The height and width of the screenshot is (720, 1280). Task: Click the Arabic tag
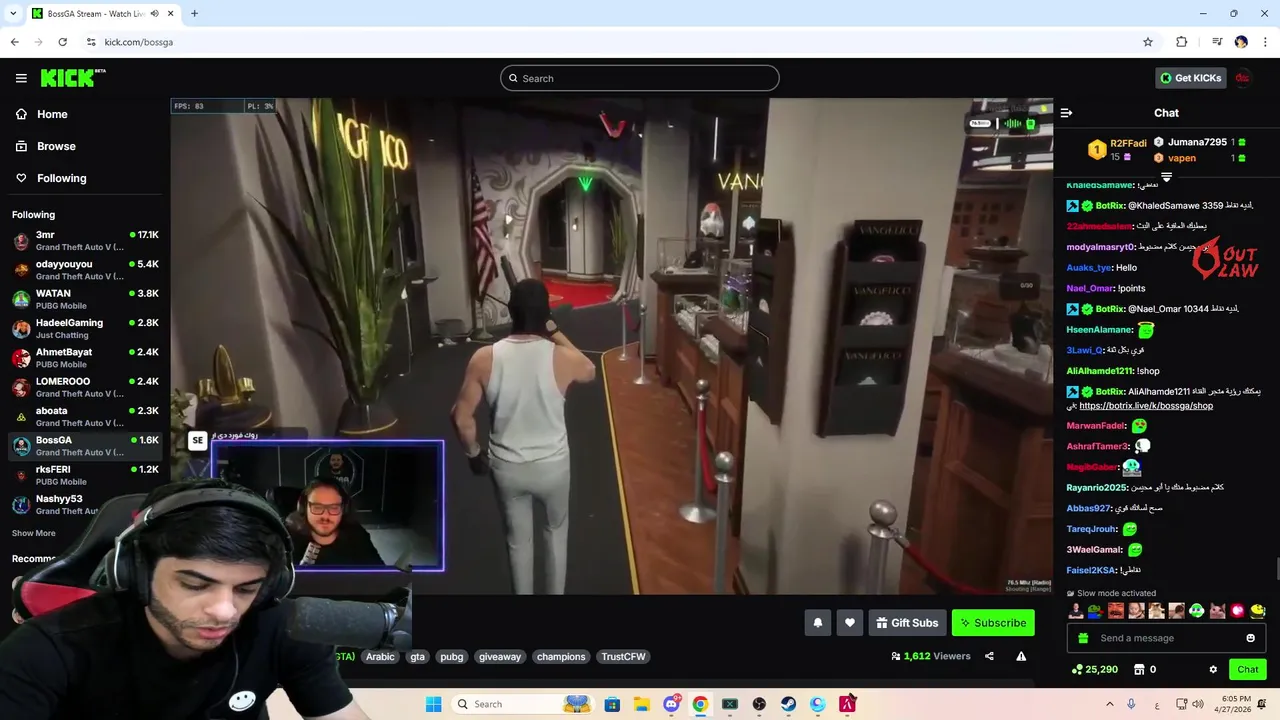pyautogui.click(x=380, y=657)
